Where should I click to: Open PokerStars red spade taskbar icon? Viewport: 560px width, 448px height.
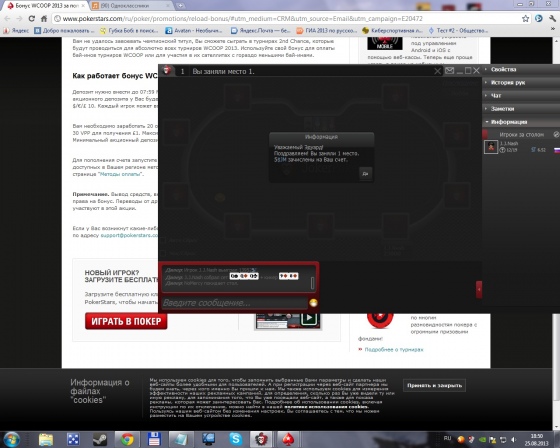[288, 439]
